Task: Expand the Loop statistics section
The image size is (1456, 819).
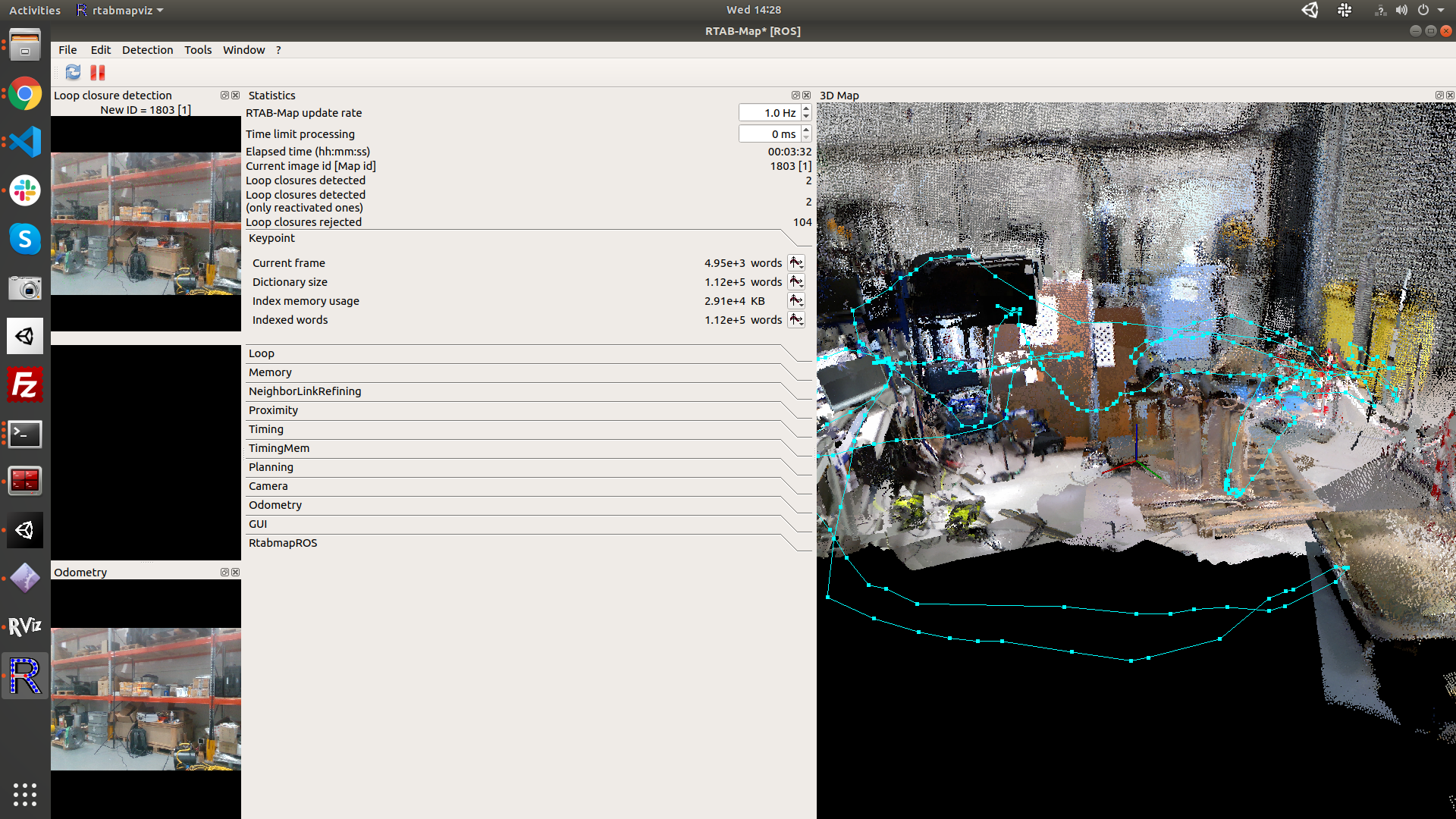Action: point(529,353)
